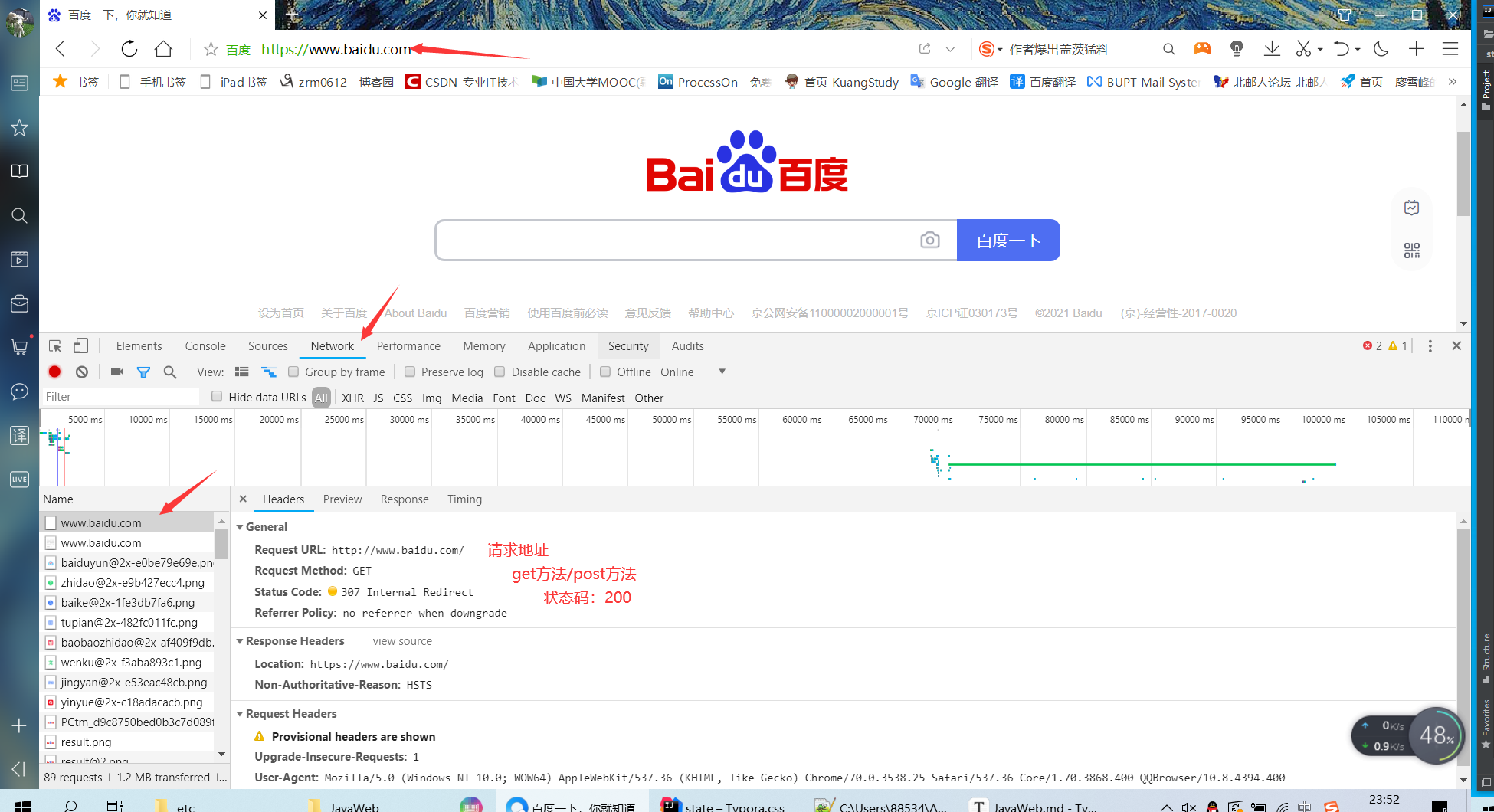Select baiduyun@2x-e0be79e69e.png request

129,563
